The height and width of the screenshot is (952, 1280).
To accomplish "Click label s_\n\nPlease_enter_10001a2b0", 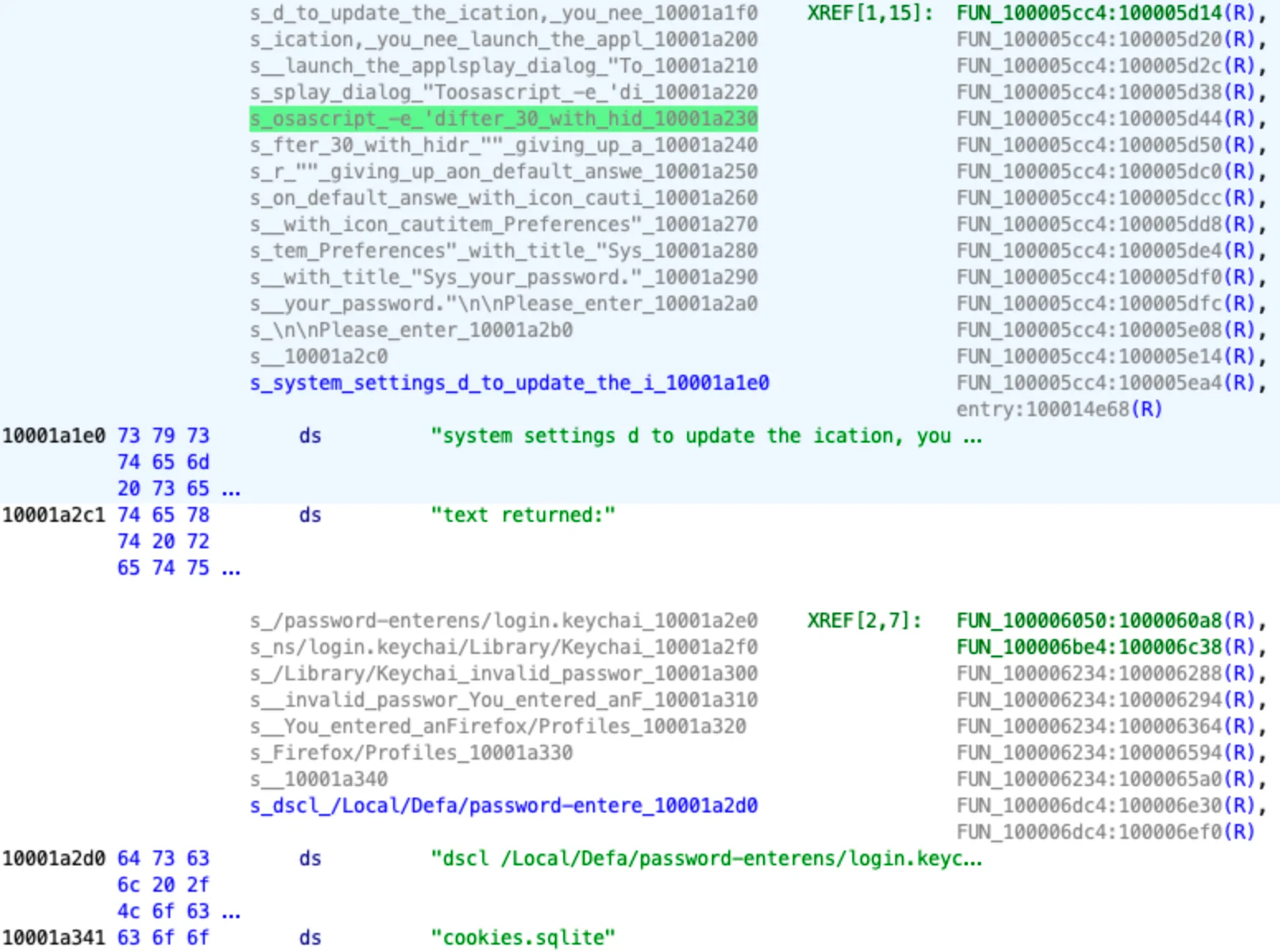I will pos(411,330).
